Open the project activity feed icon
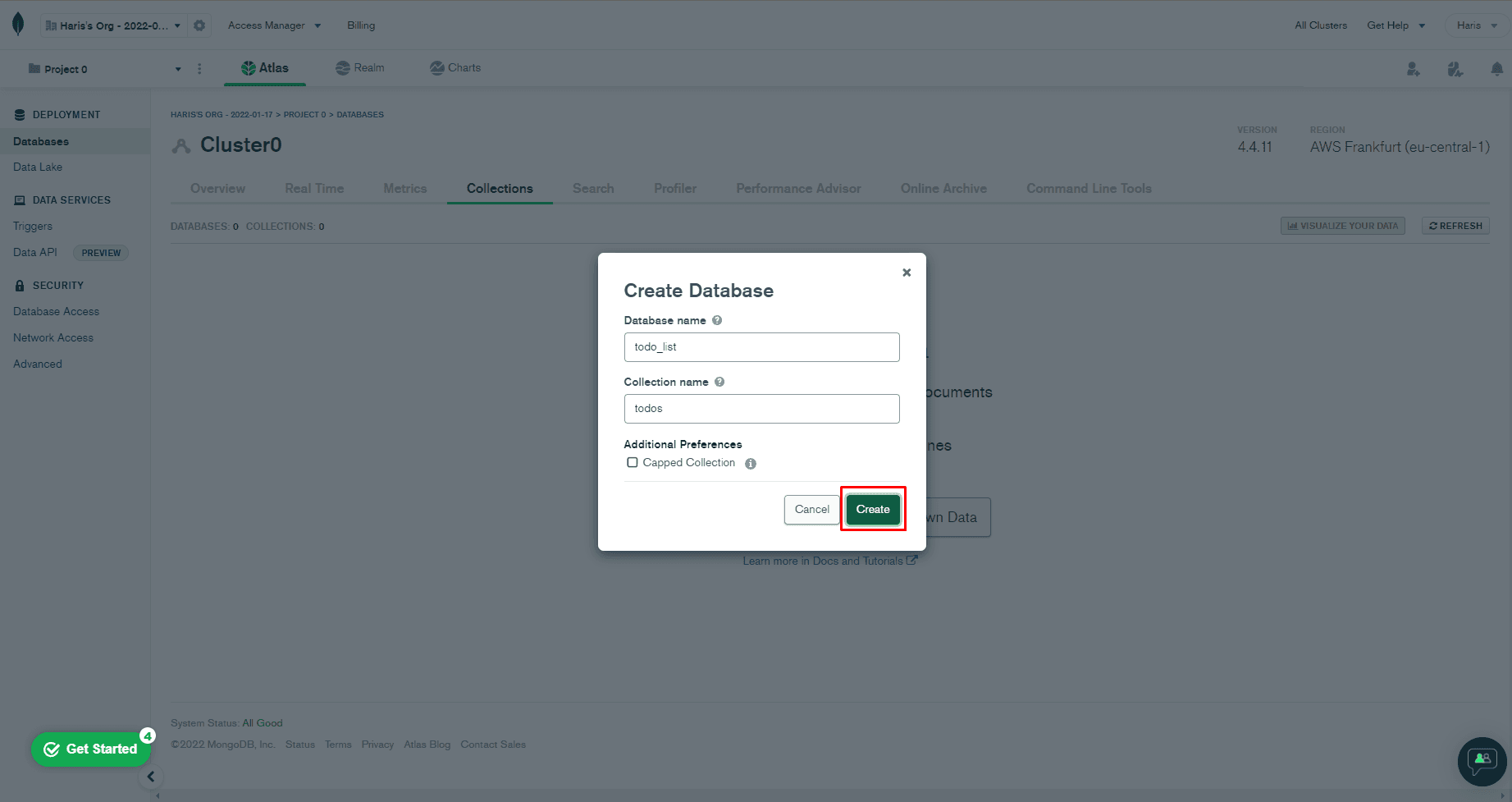The height and width of the screenshot is (802, 1512). click(1455, 69)
